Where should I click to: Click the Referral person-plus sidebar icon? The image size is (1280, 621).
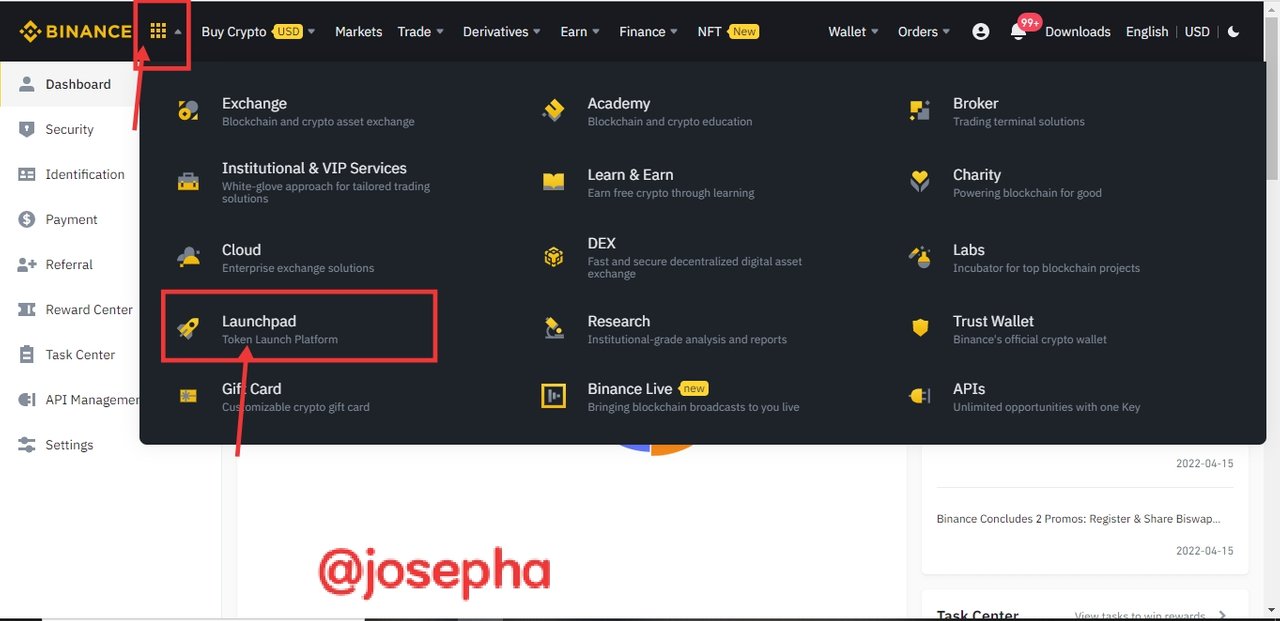click(27, 264)
